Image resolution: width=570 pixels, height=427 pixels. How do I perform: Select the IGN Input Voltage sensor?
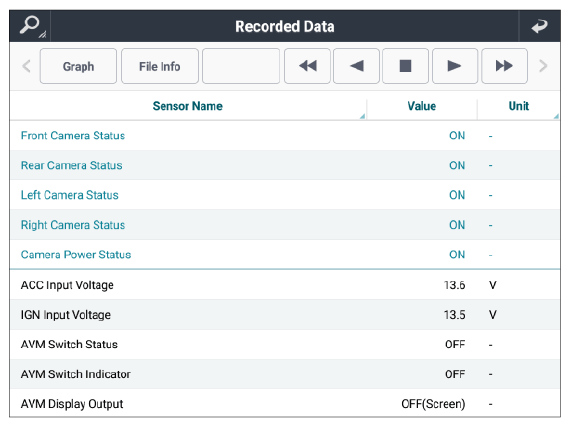pos(285,315)
